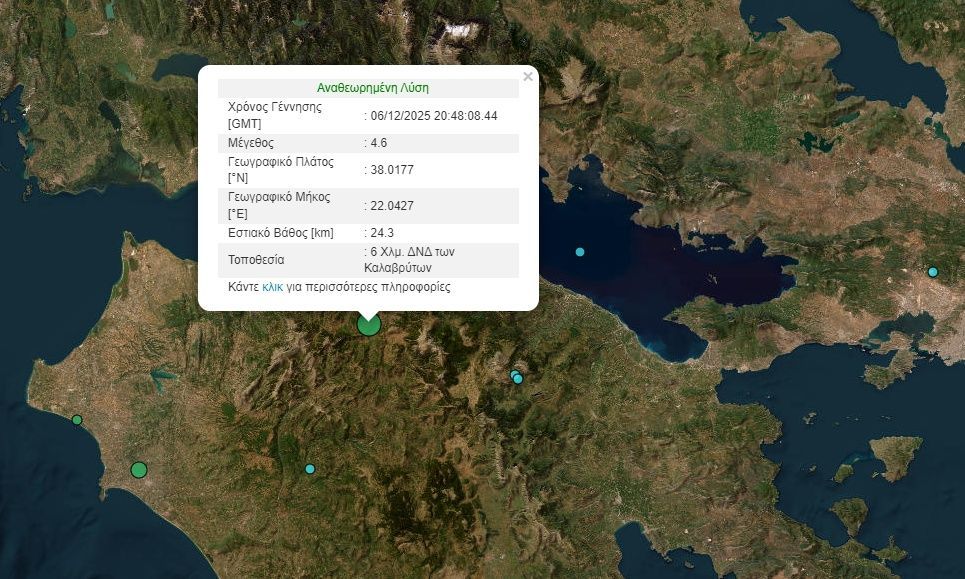The image size is (965, 579).
Task: Select the small green marker on west coast
Action: 77,420
